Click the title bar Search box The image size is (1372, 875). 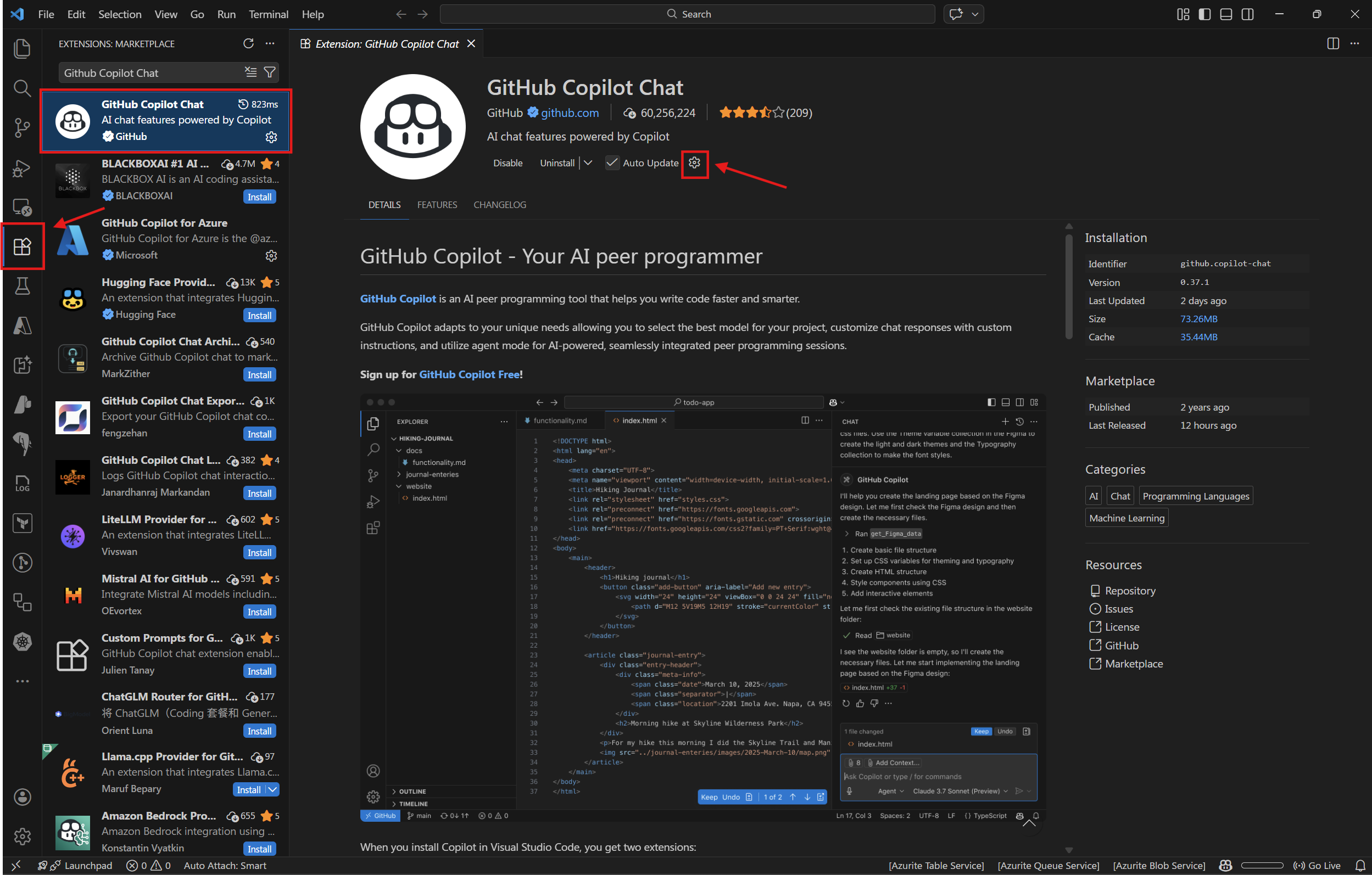click(x=687, y=14)
